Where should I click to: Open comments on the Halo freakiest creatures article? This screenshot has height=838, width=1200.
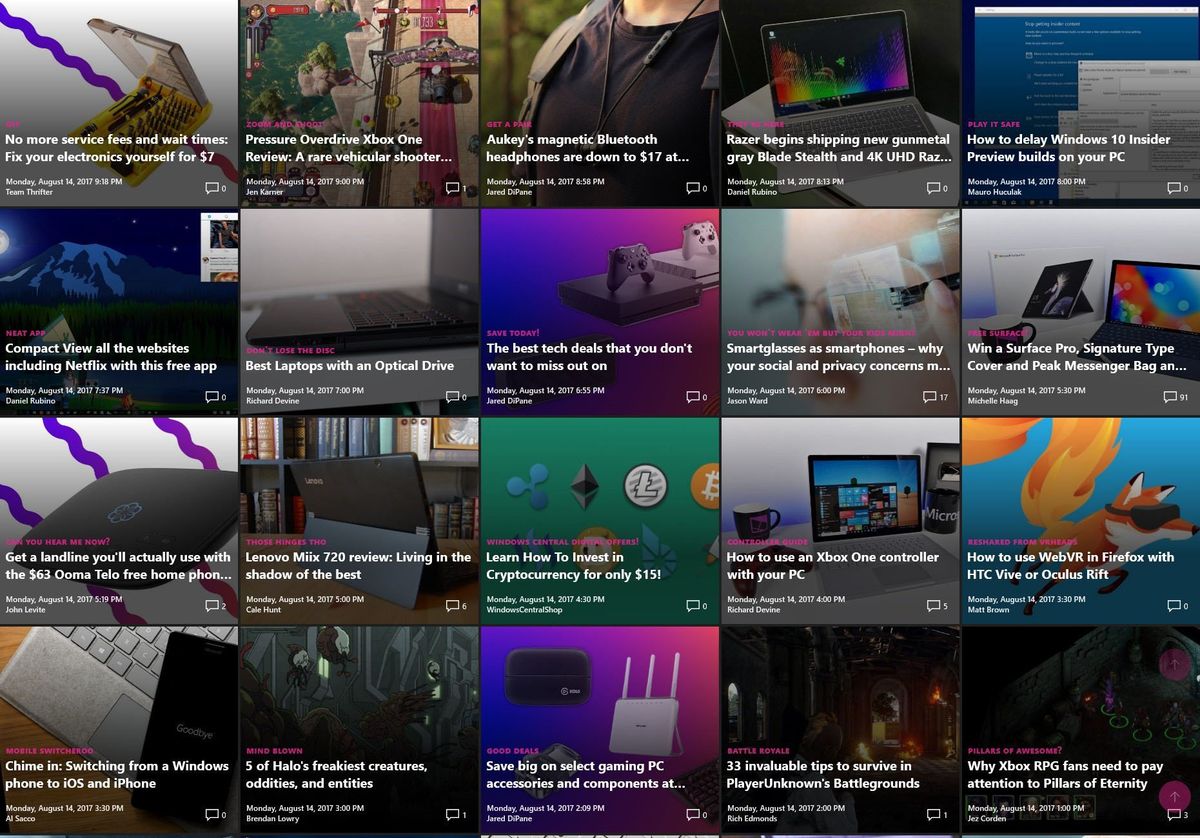point(453,814)
